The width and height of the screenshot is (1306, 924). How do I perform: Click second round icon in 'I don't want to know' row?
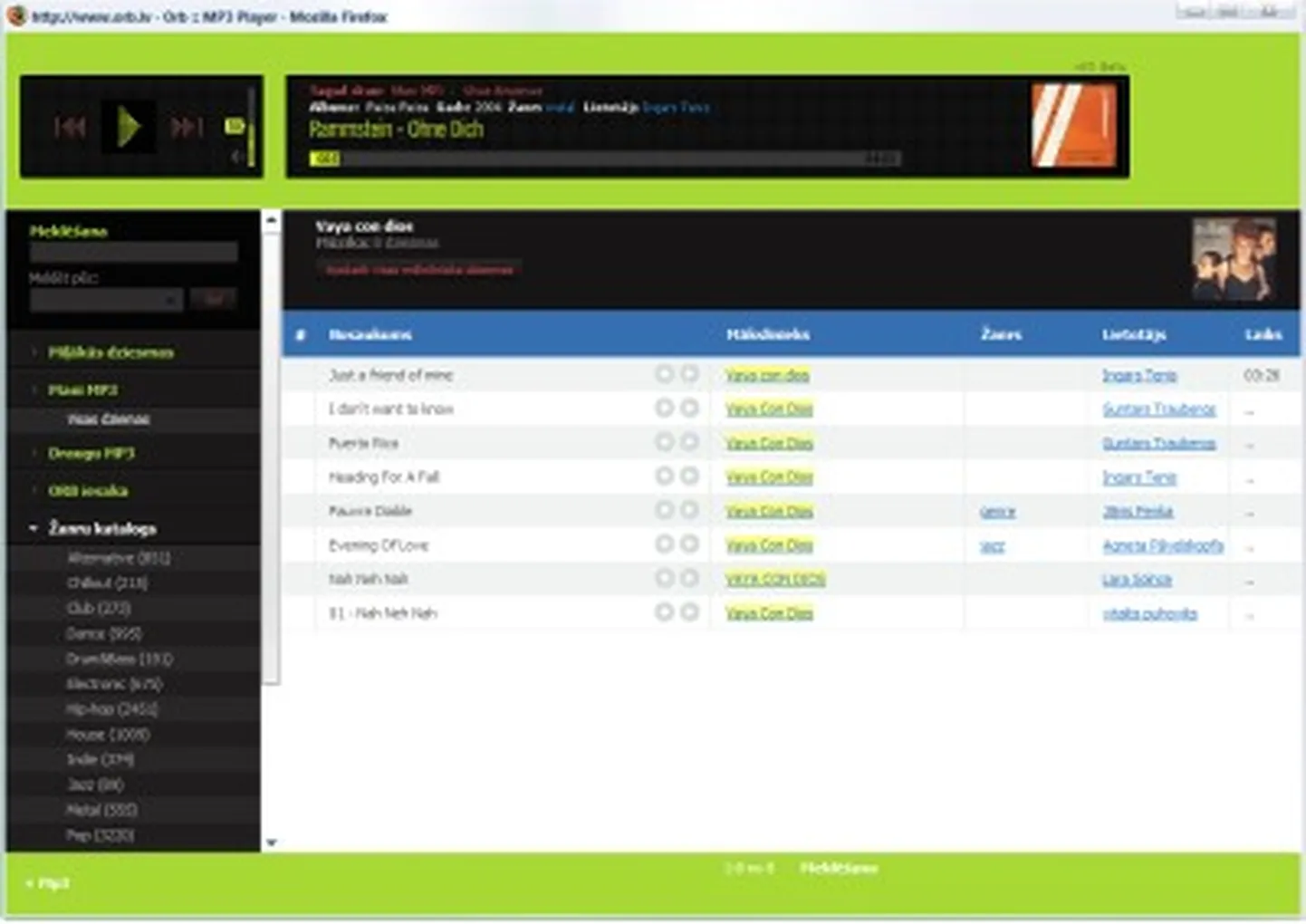(689, 408)
